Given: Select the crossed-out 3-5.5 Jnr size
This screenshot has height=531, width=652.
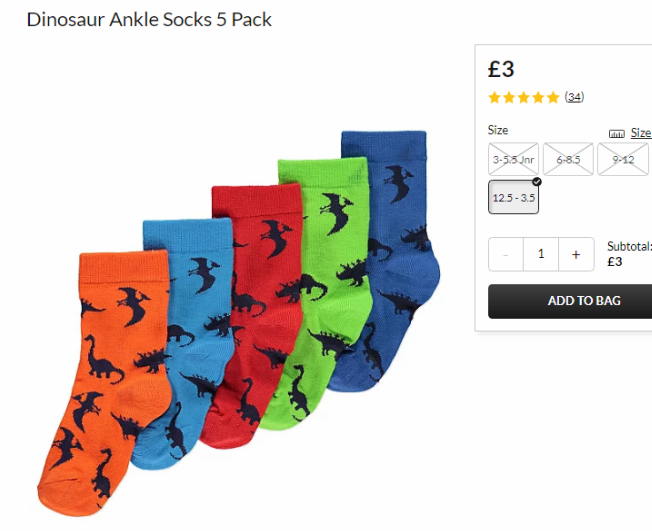Looking at the screenshot, I should point(514,159).
